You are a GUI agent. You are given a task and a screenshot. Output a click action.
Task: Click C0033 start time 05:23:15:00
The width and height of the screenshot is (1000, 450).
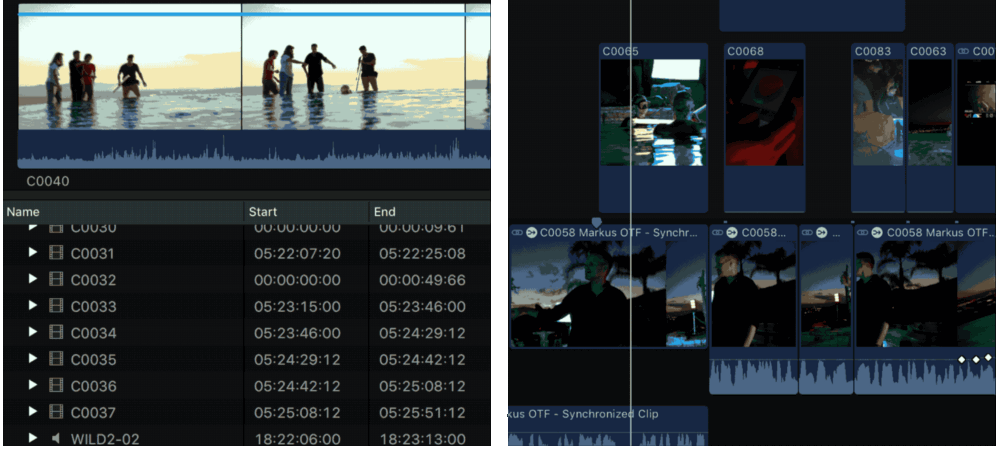pos(297,307)
